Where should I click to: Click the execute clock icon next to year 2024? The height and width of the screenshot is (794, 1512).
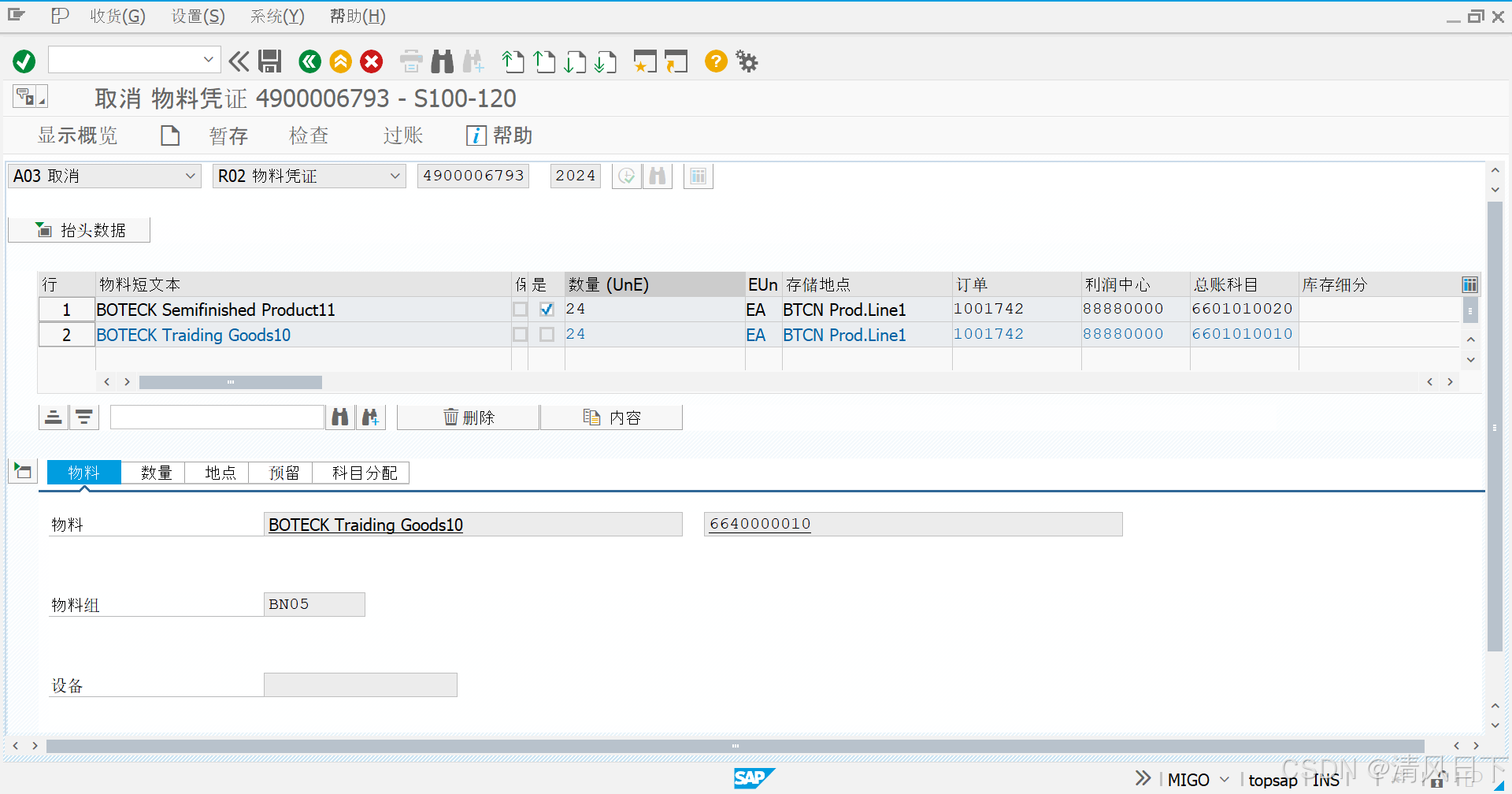tap(627, 176)
